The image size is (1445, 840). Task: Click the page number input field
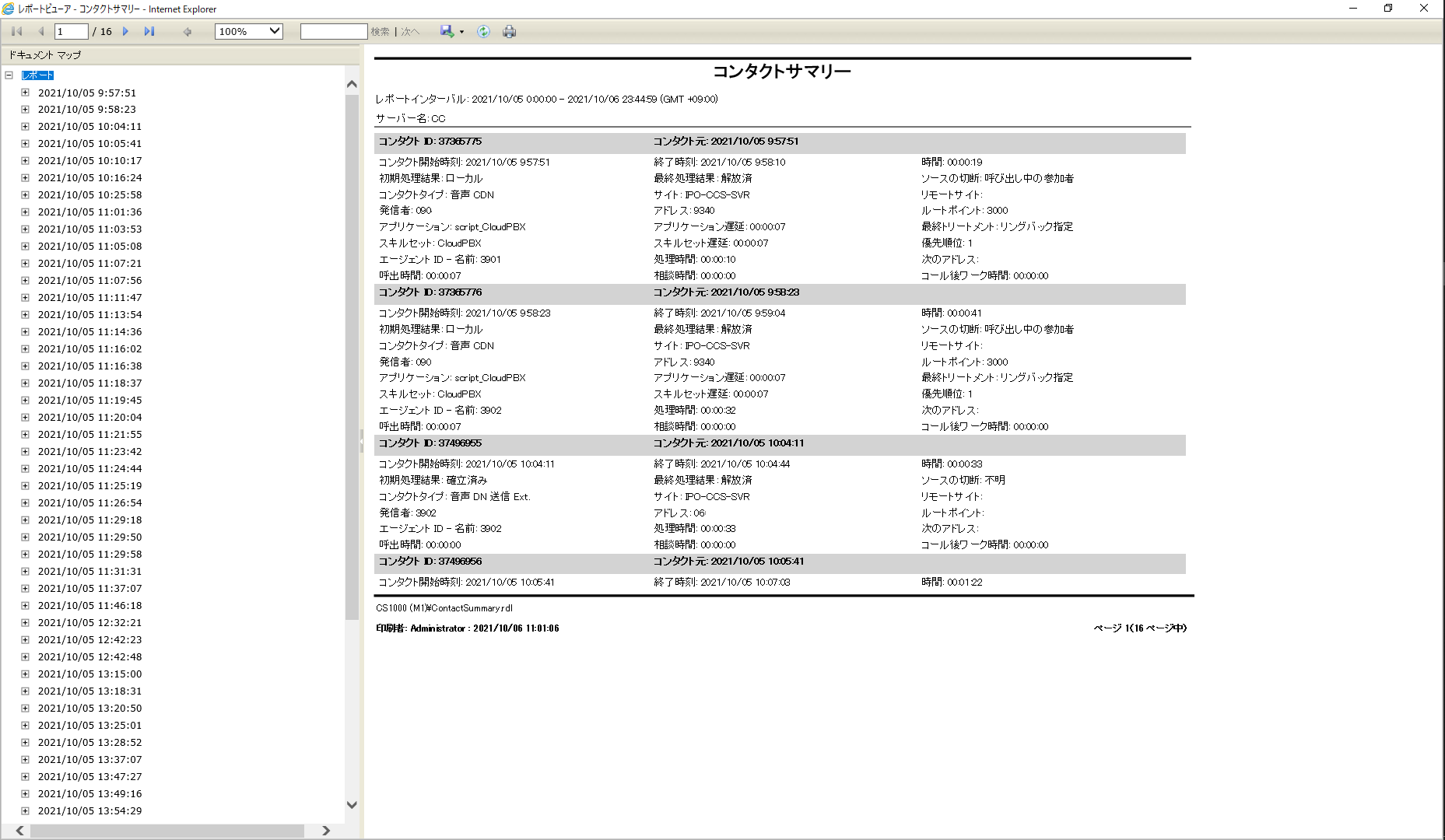coord(70,31)
